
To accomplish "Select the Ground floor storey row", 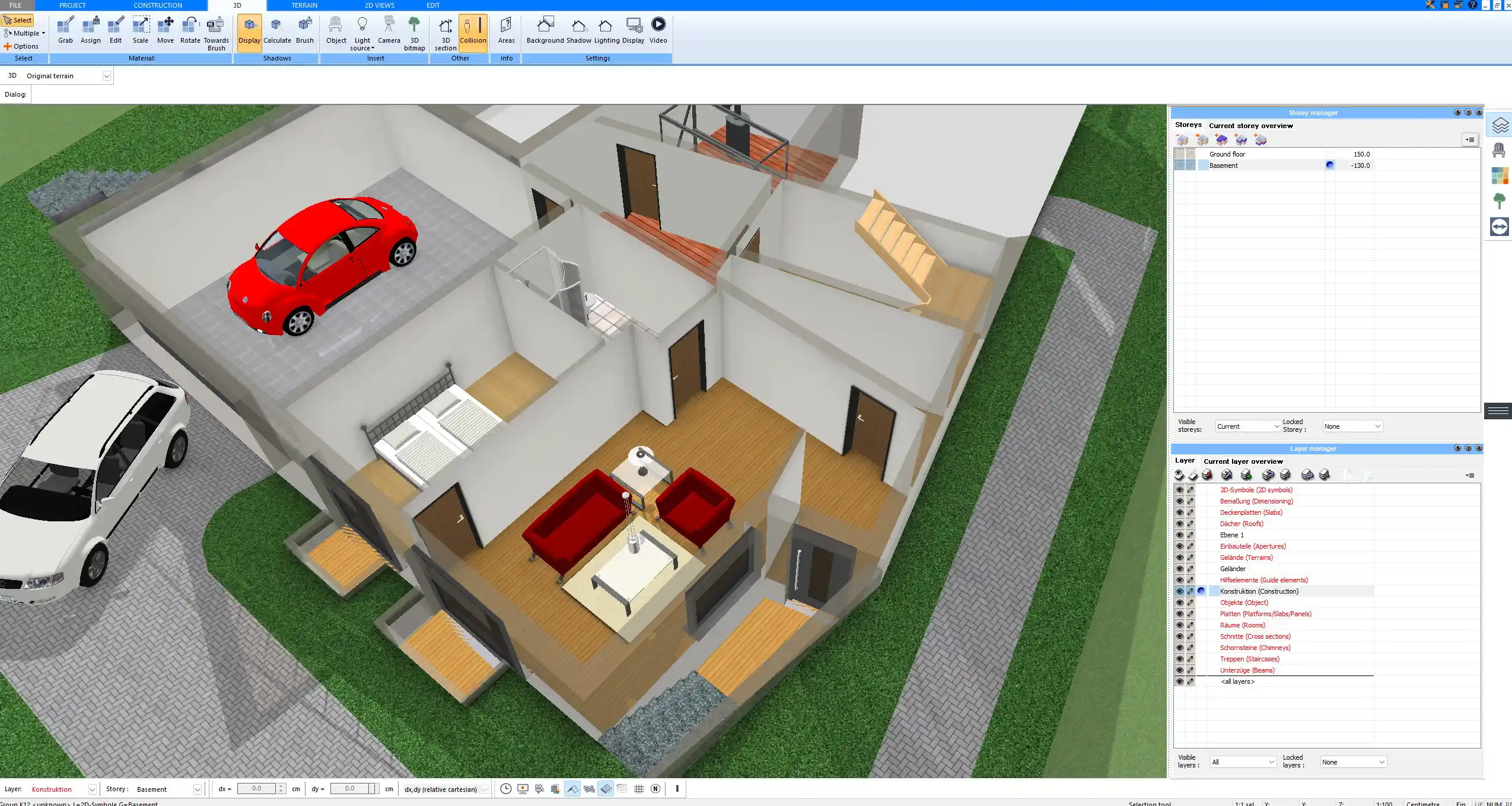I will pyautogui.click(x=1273, y=154).
